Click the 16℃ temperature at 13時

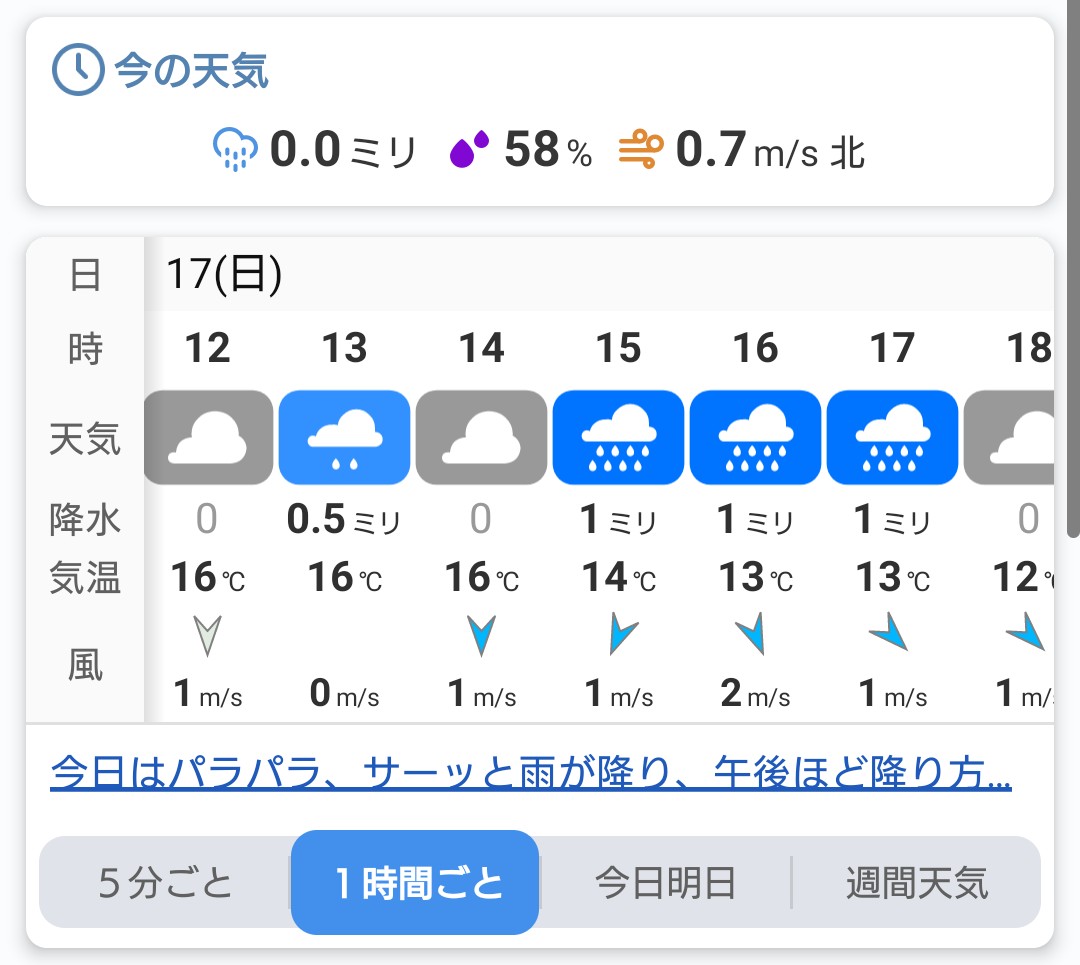coord(345,578)
